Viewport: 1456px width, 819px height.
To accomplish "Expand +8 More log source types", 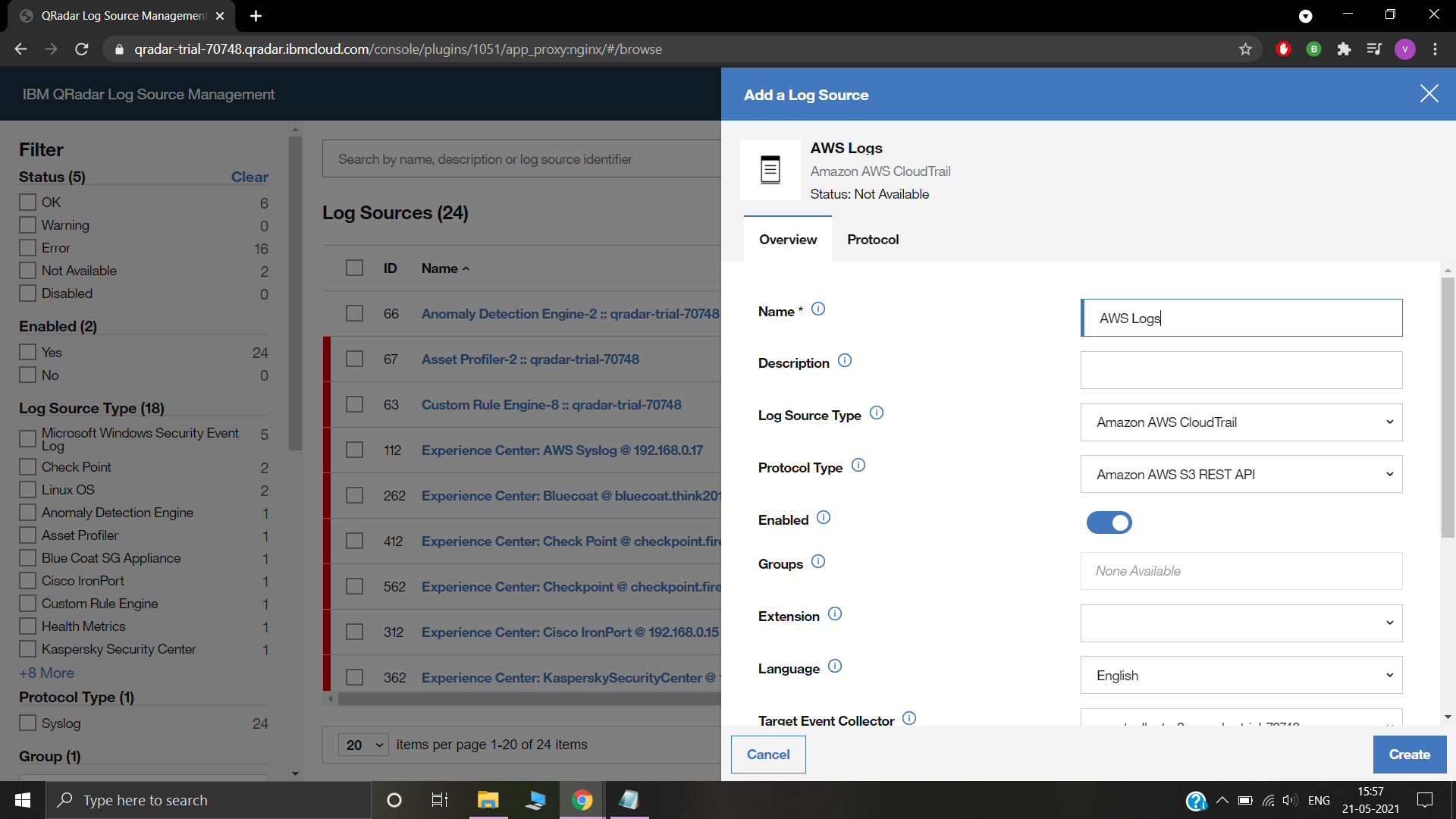I will click(46, 673).
